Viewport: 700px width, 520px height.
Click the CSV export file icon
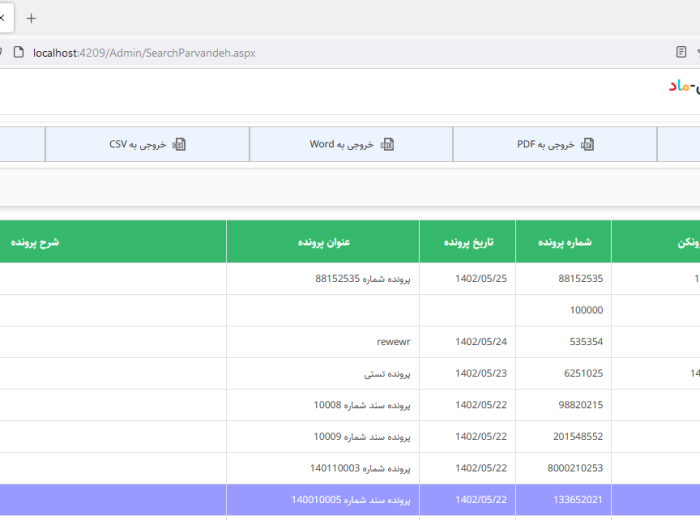click(x=179, y=144)
